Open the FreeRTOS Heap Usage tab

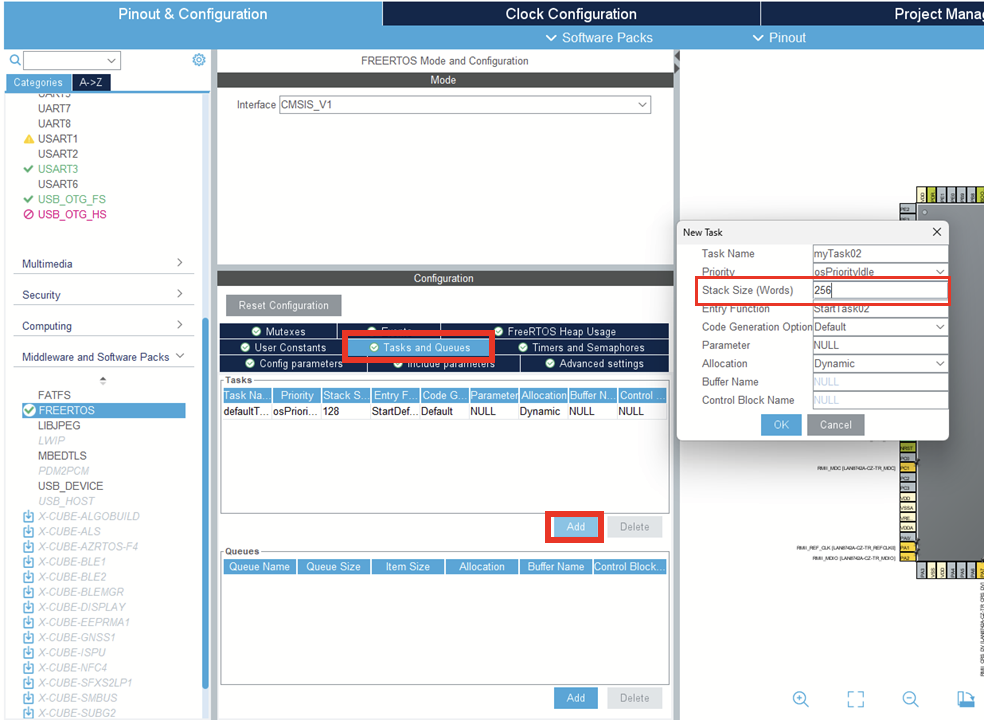tap(555, 331)
